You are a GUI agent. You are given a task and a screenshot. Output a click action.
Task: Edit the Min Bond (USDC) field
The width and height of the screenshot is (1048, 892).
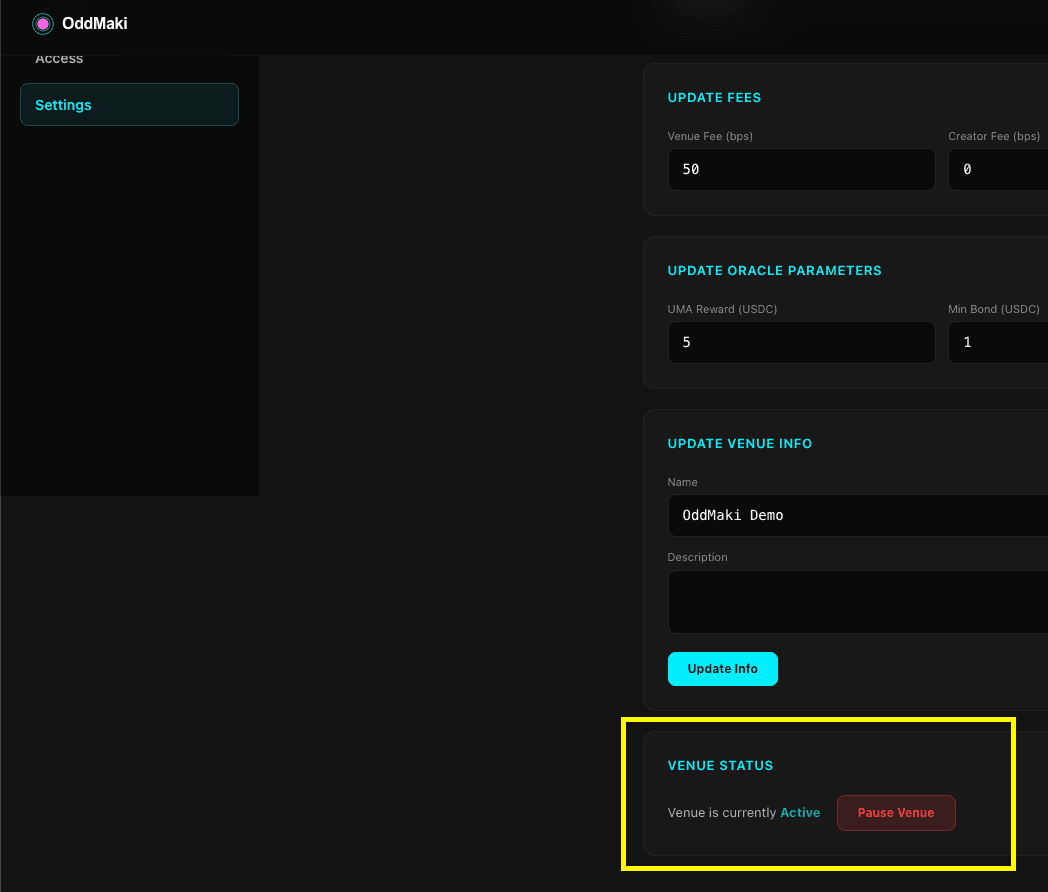coord(998,343)
